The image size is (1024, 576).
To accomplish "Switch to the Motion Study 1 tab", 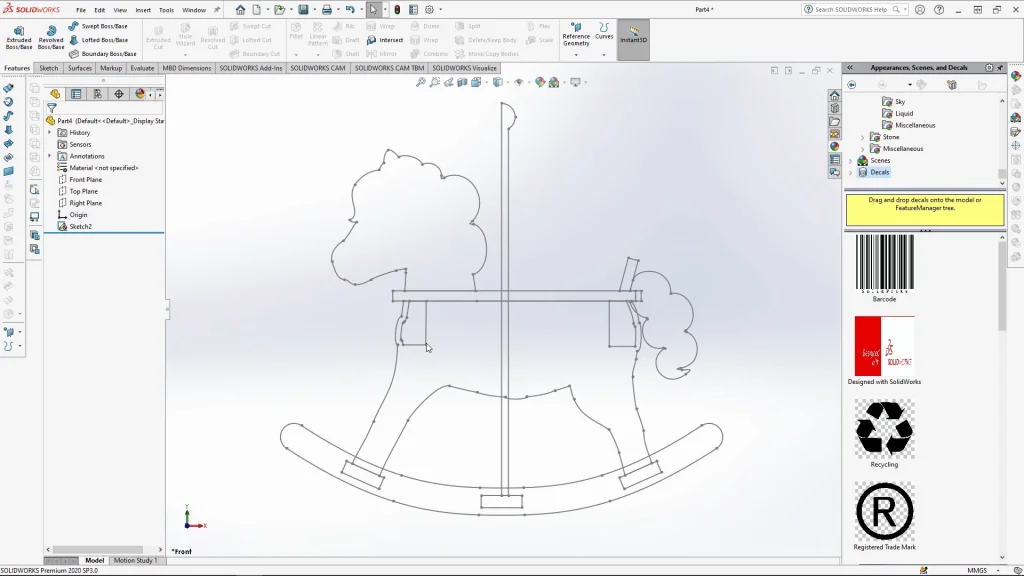I will [135, 560].
